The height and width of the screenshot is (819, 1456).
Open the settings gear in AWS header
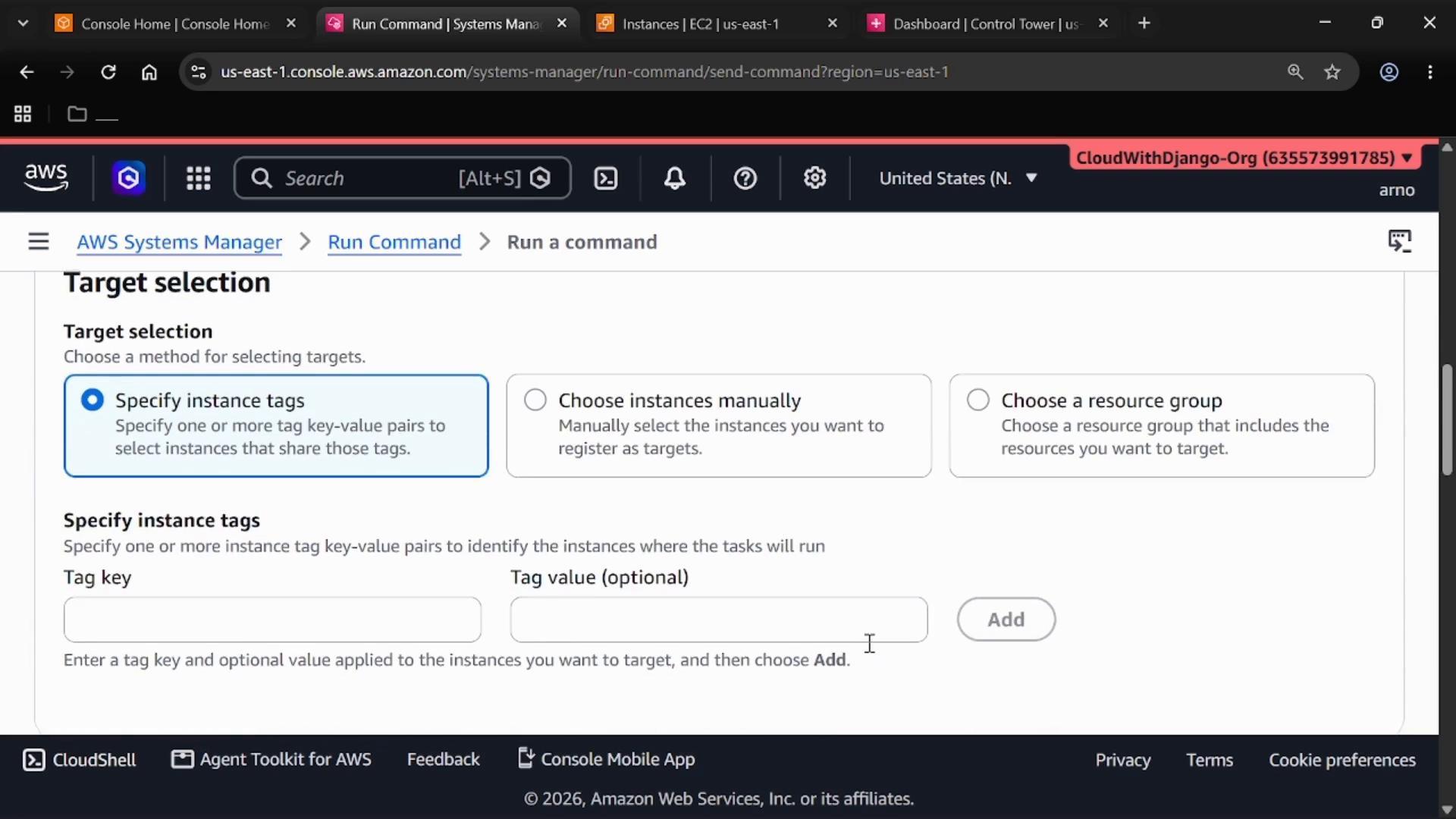coord(815,178)
